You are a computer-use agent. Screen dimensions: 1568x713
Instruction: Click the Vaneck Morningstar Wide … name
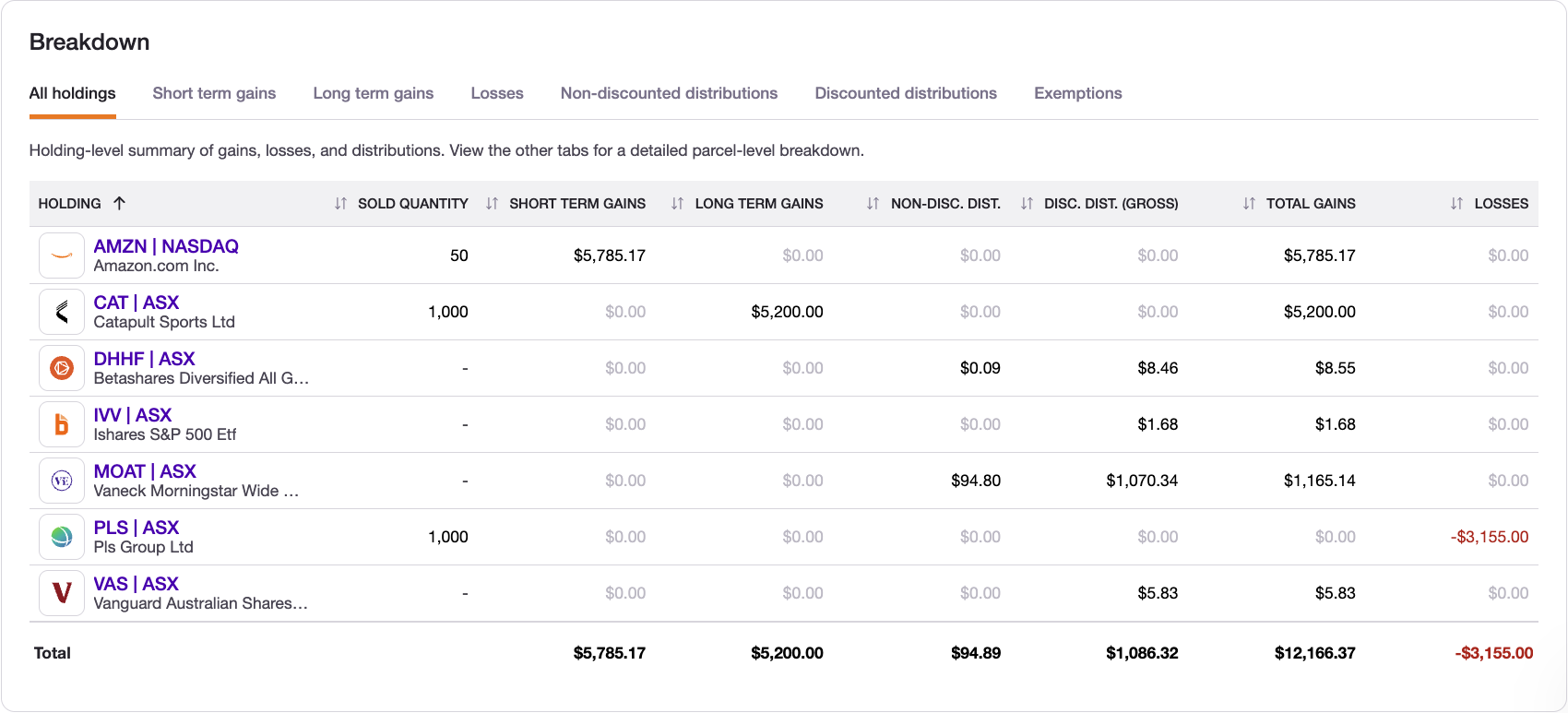(x=196, y=491)
